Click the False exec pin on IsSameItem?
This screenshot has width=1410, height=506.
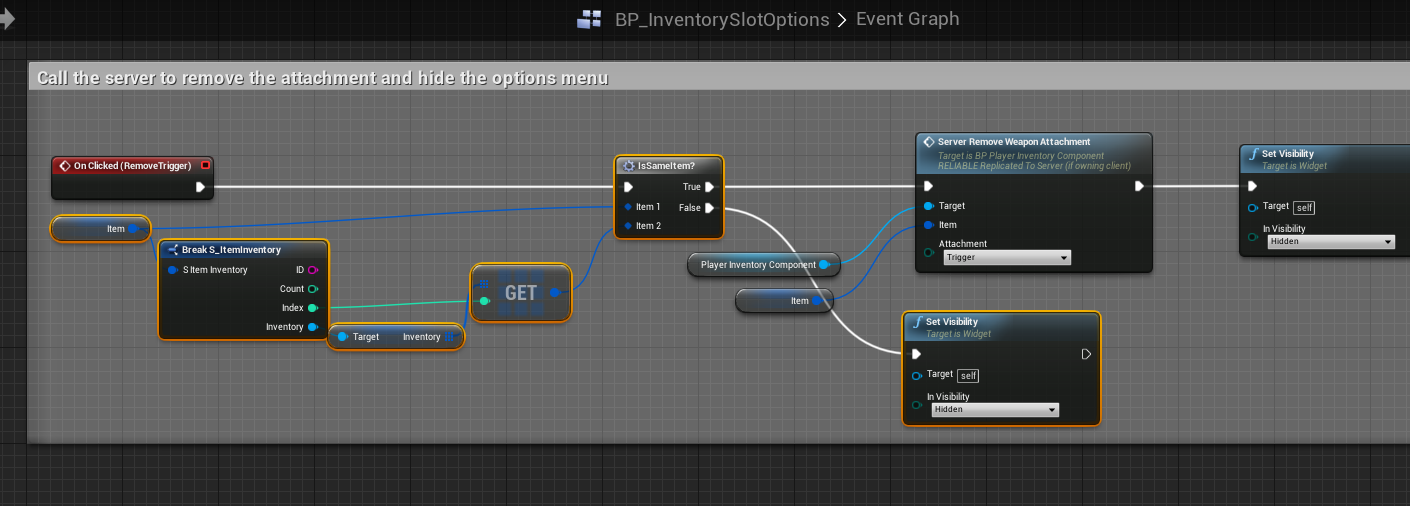click(x=709, y=208)
